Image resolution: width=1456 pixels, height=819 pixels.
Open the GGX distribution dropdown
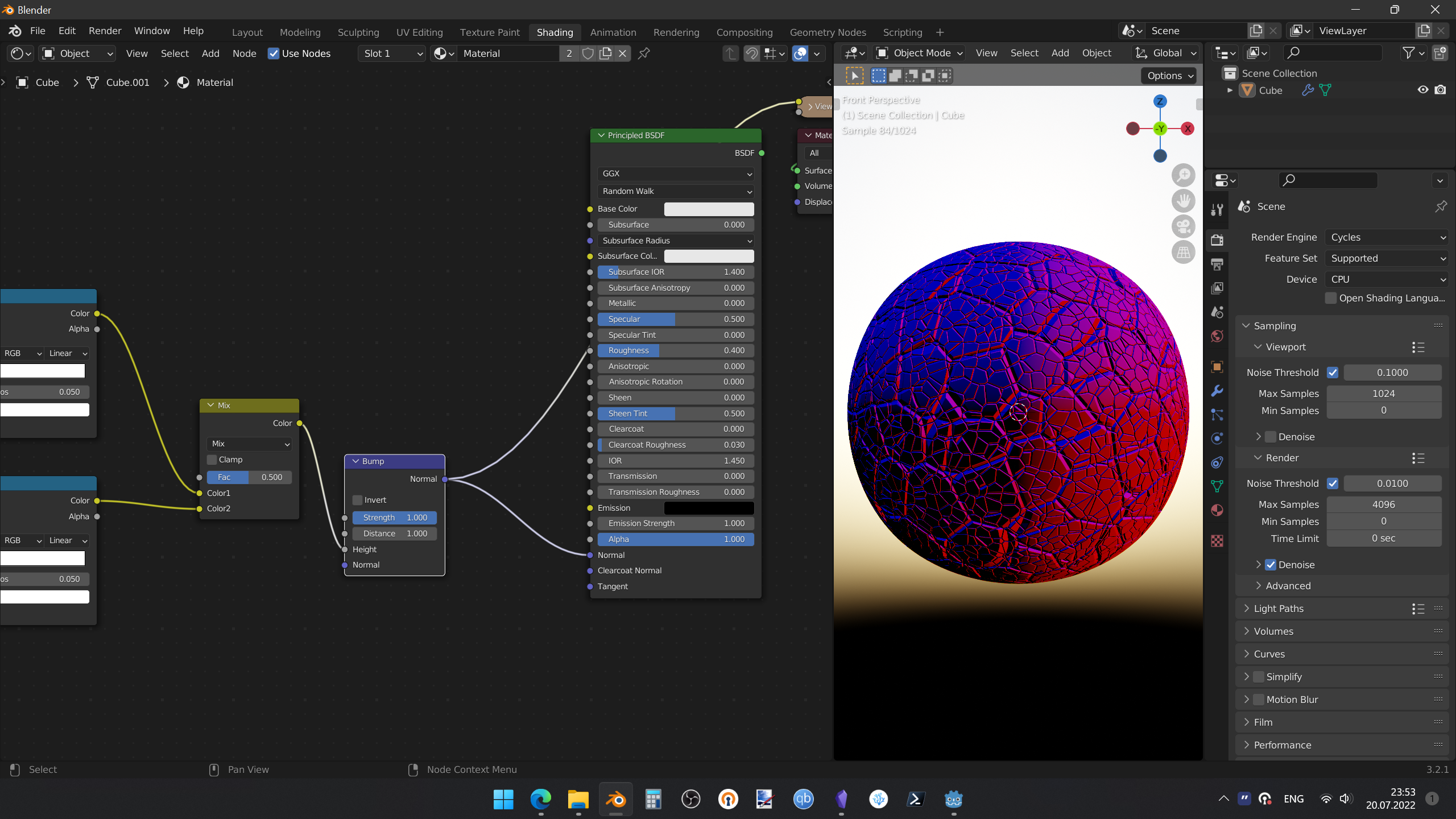[x=676, y=173]
